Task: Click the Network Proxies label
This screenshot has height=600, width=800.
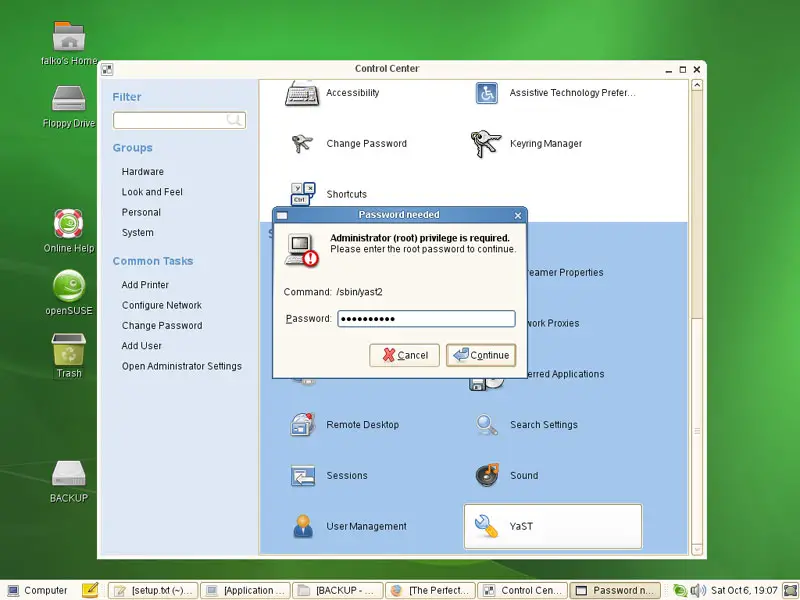Action: point(553,323)
